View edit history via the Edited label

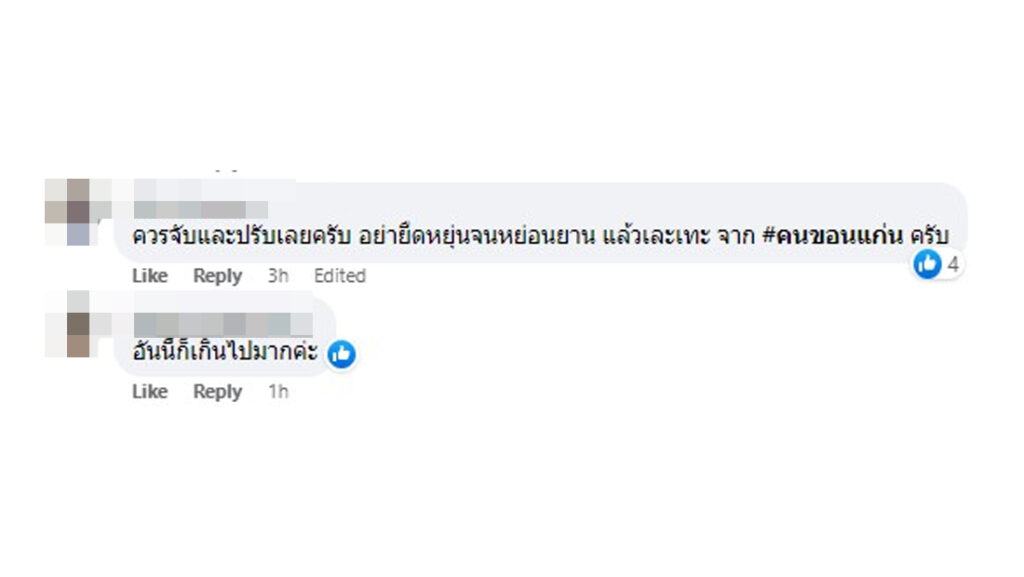tap(340, 276)
